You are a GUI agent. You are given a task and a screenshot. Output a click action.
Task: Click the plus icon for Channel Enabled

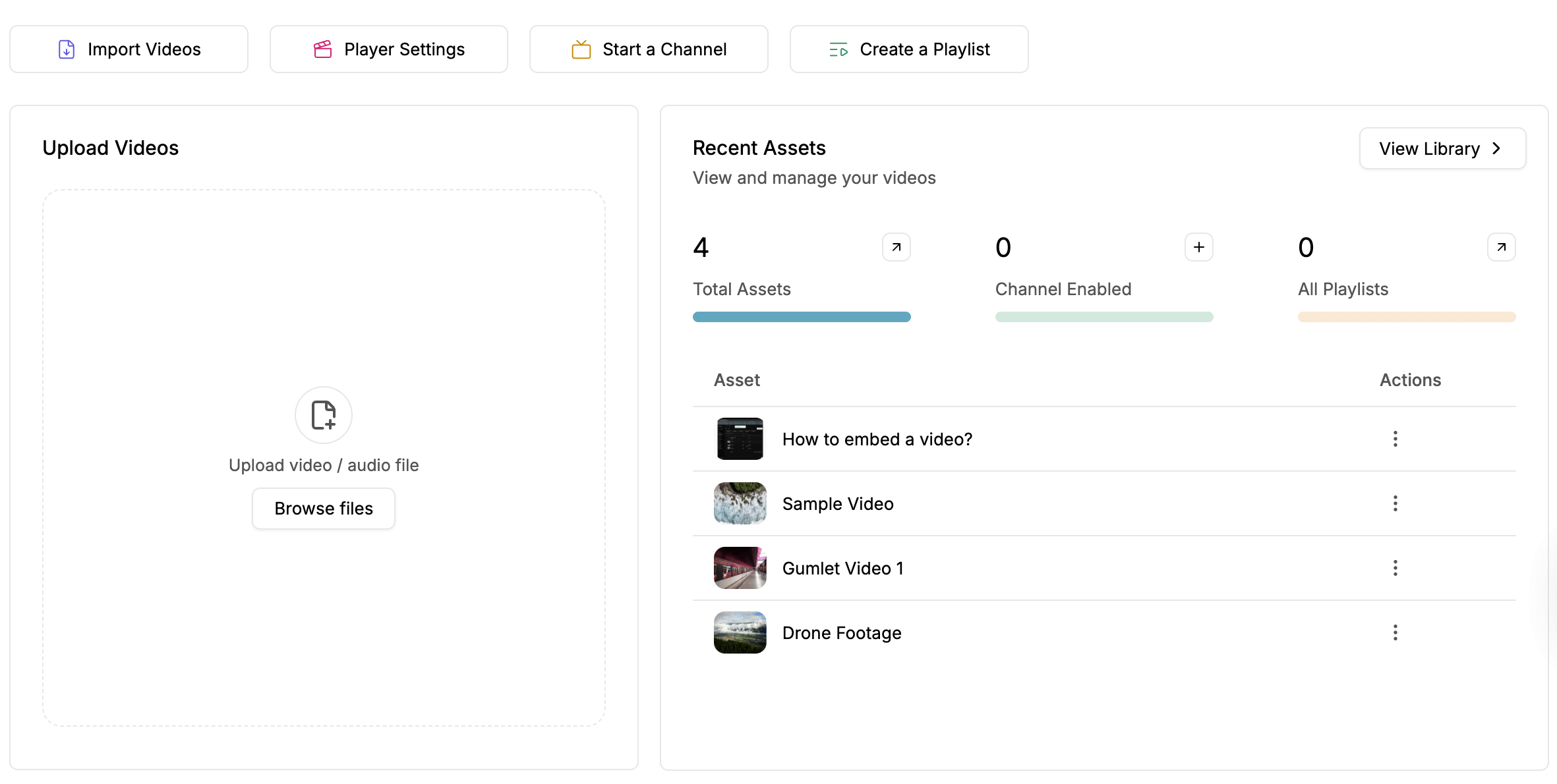coord(1199,247)
